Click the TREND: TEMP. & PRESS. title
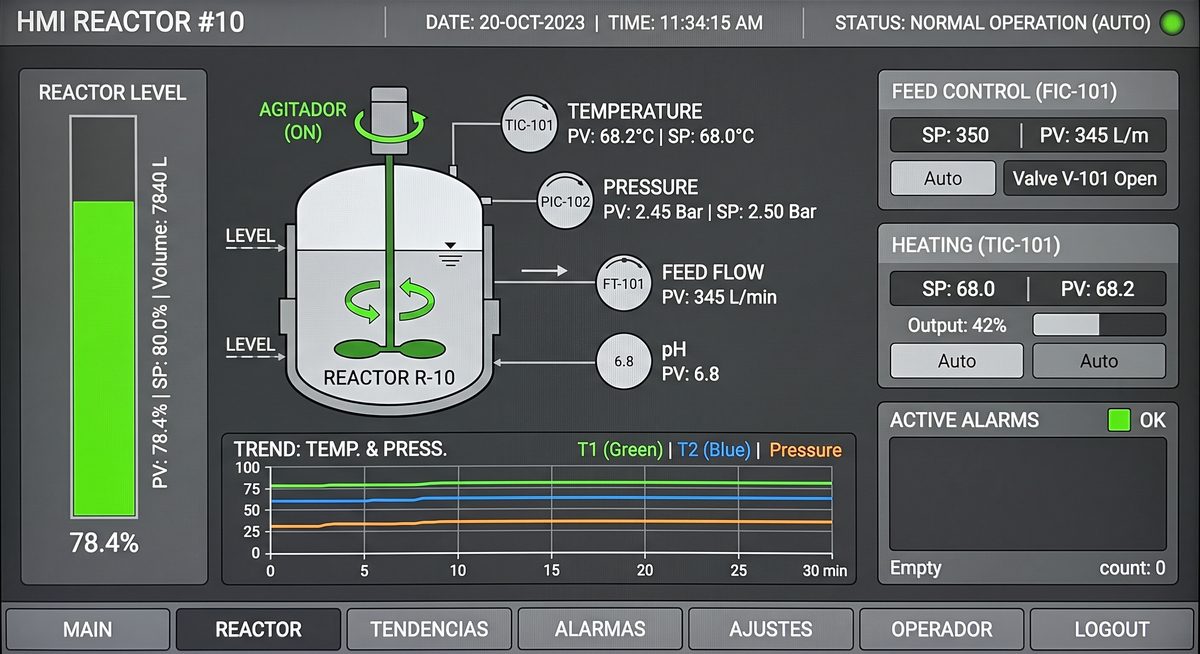1200x654 pixels. click(x=340, y=449)
